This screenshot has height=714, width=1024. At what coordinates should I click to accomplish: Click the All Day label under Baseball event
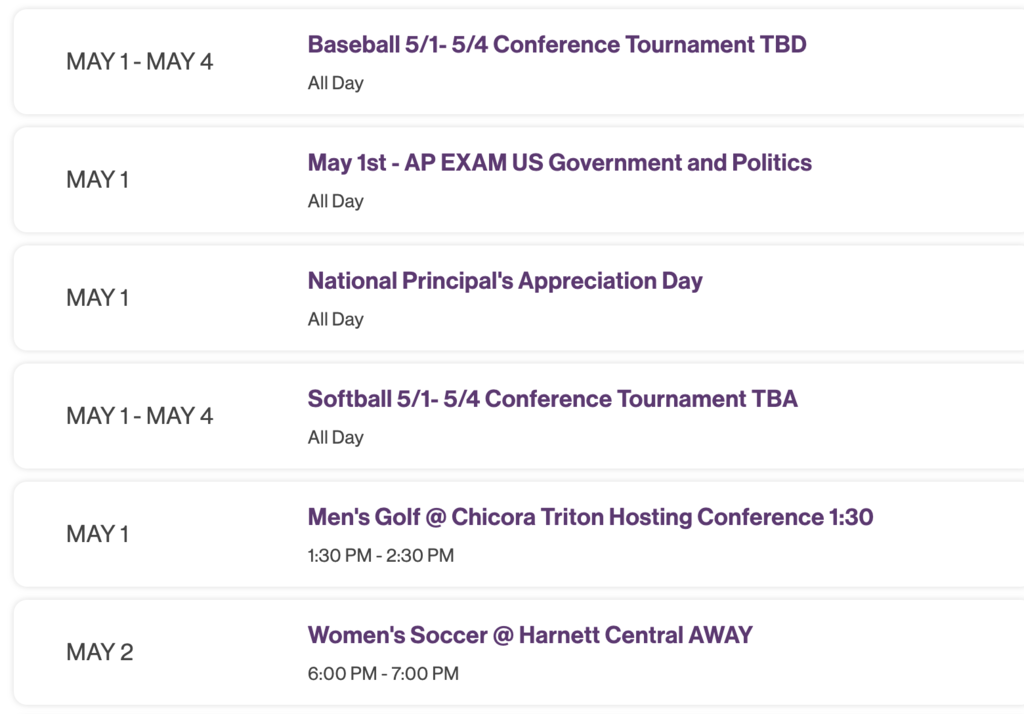coord(335,83)
